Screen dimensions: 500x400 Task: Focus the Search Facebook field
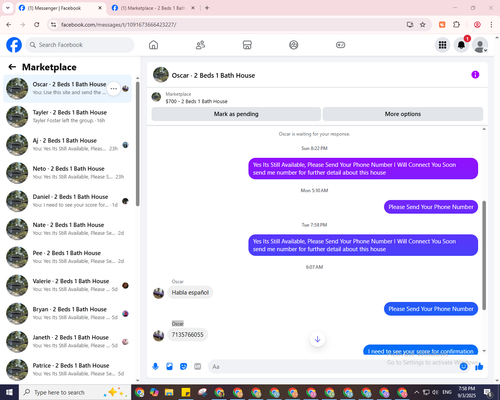(80, 45)
